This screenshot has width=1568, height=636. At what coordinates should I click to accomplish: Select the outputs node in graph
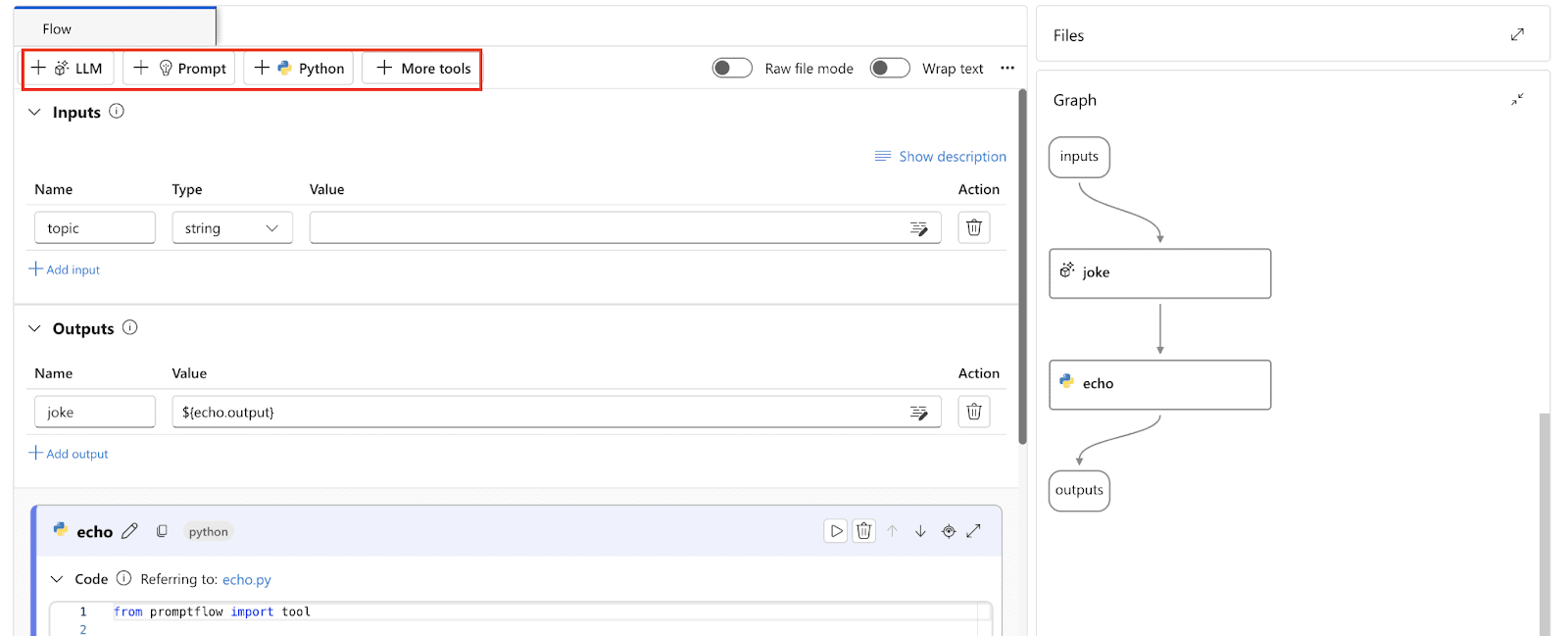click(x=1079, y=490)
